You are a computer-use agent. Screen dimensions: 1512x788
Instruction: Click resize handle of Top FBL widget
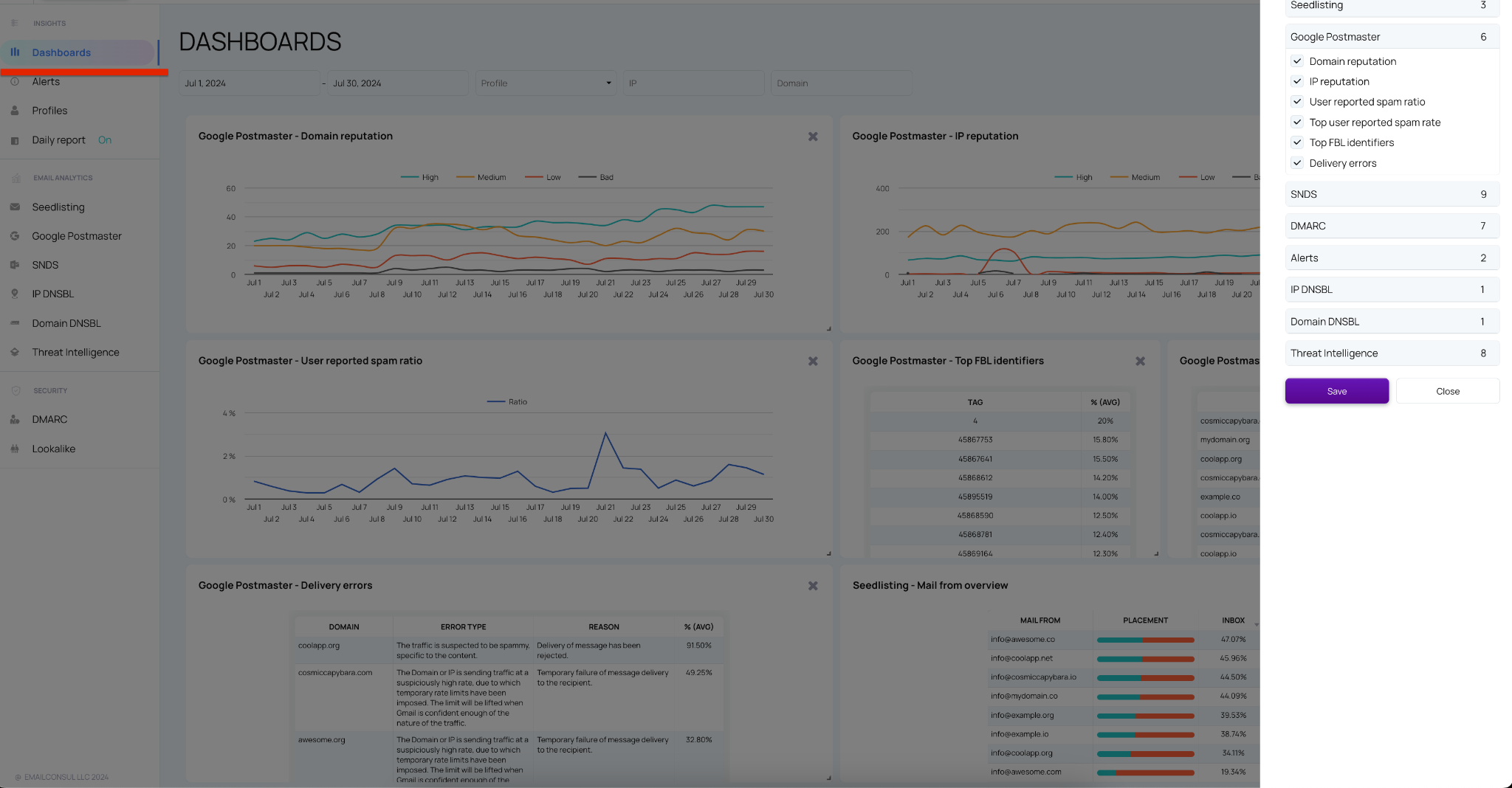pyautogui.click(x=1156, y=553)
